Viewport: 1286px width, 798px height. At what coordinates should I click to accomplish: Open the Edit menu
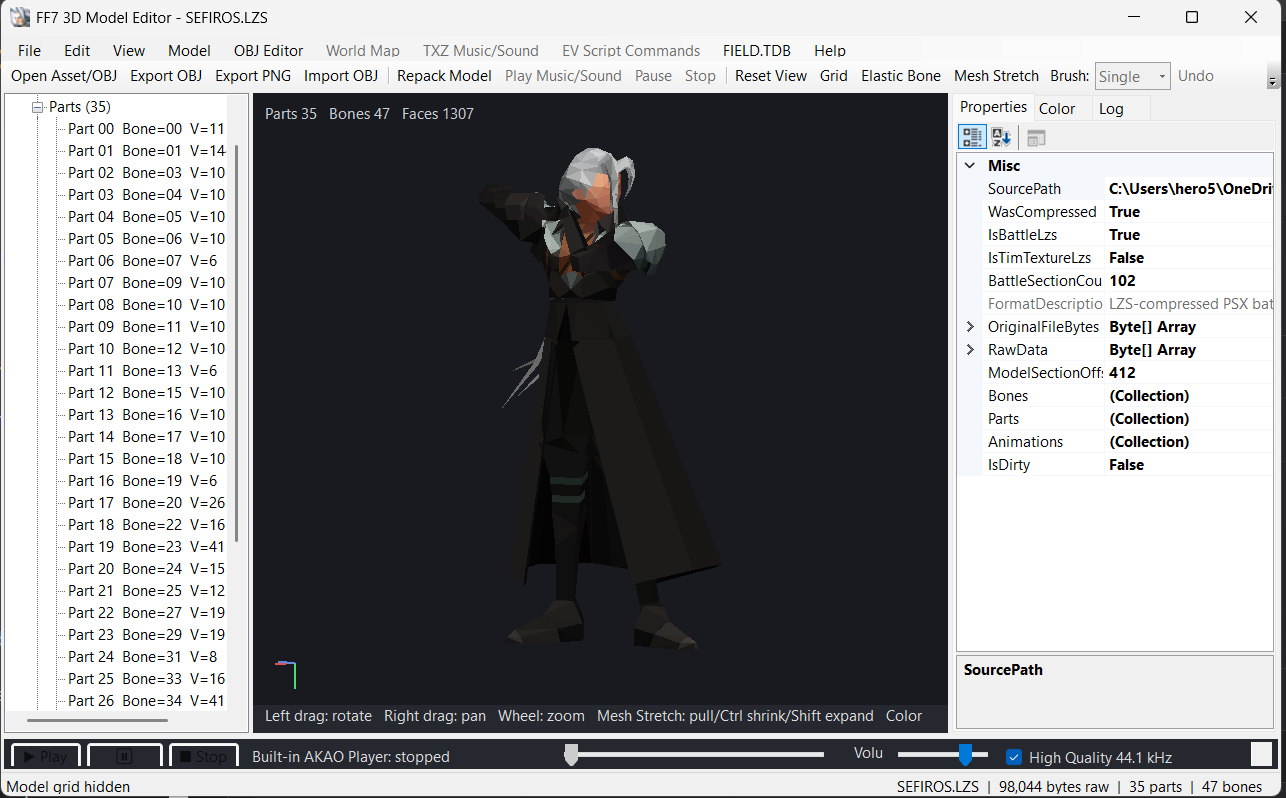(x=77, y=50)
